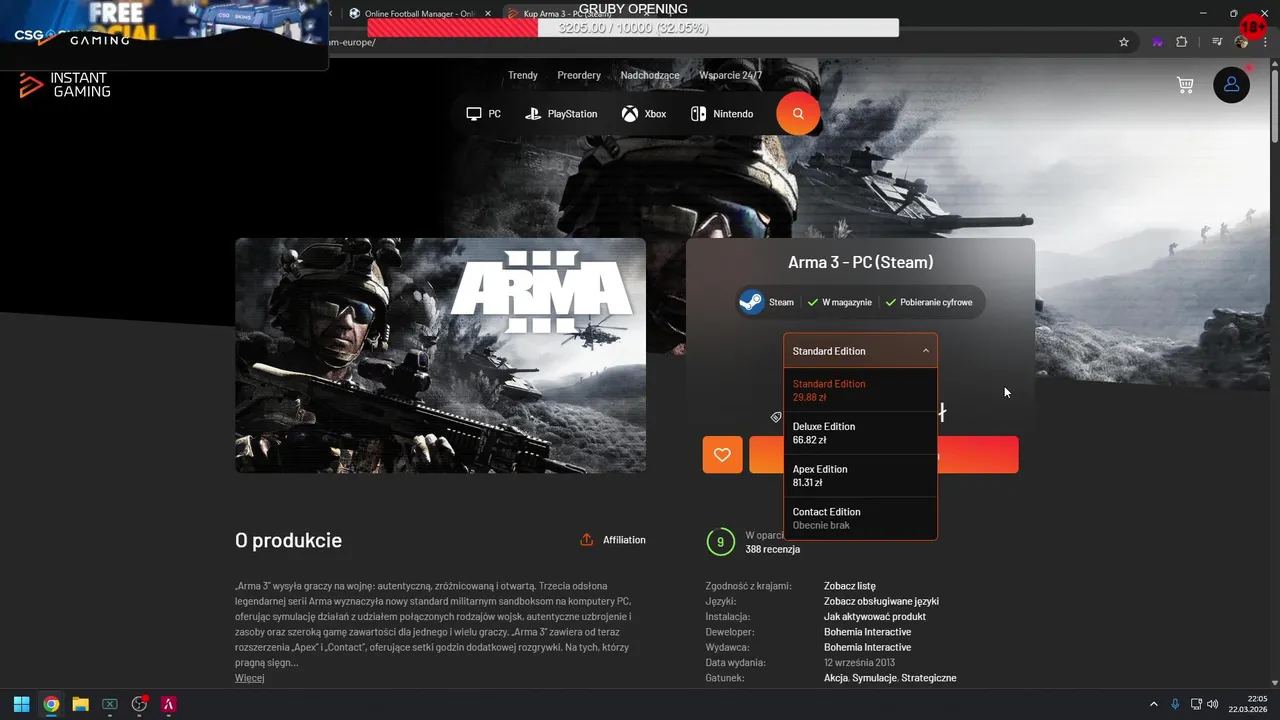The height and width of the screenshot is (720, 1280).
Task: Open Zobacz obsługiwane języki link
Action: 881,601
